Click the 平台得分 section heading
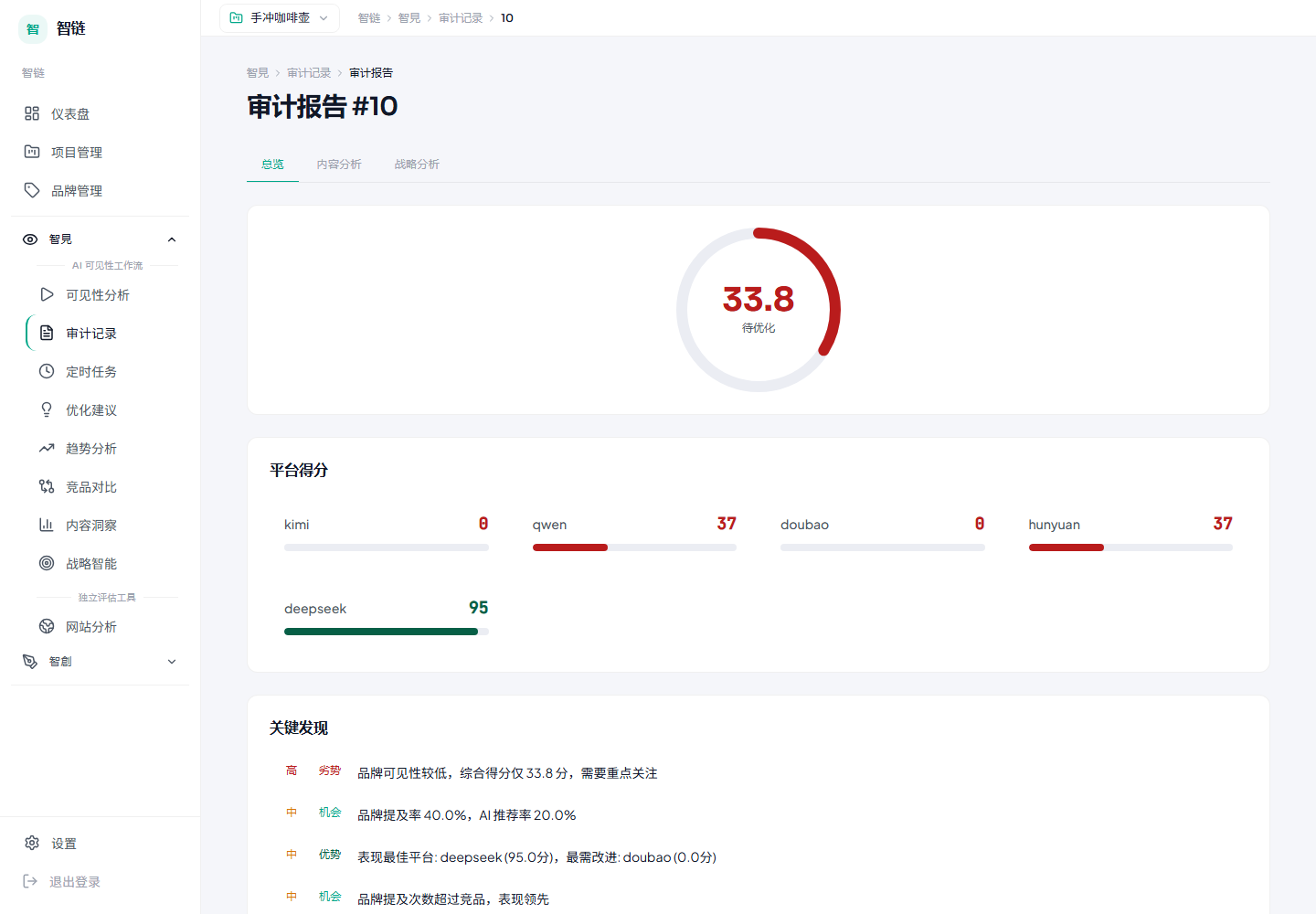1316x914 pixels. pyautogui.click(x=299, y=471)
